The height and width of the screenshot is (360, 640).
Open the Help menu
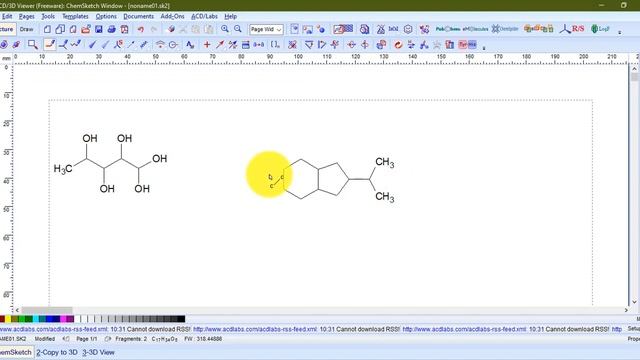click(231, 16)
